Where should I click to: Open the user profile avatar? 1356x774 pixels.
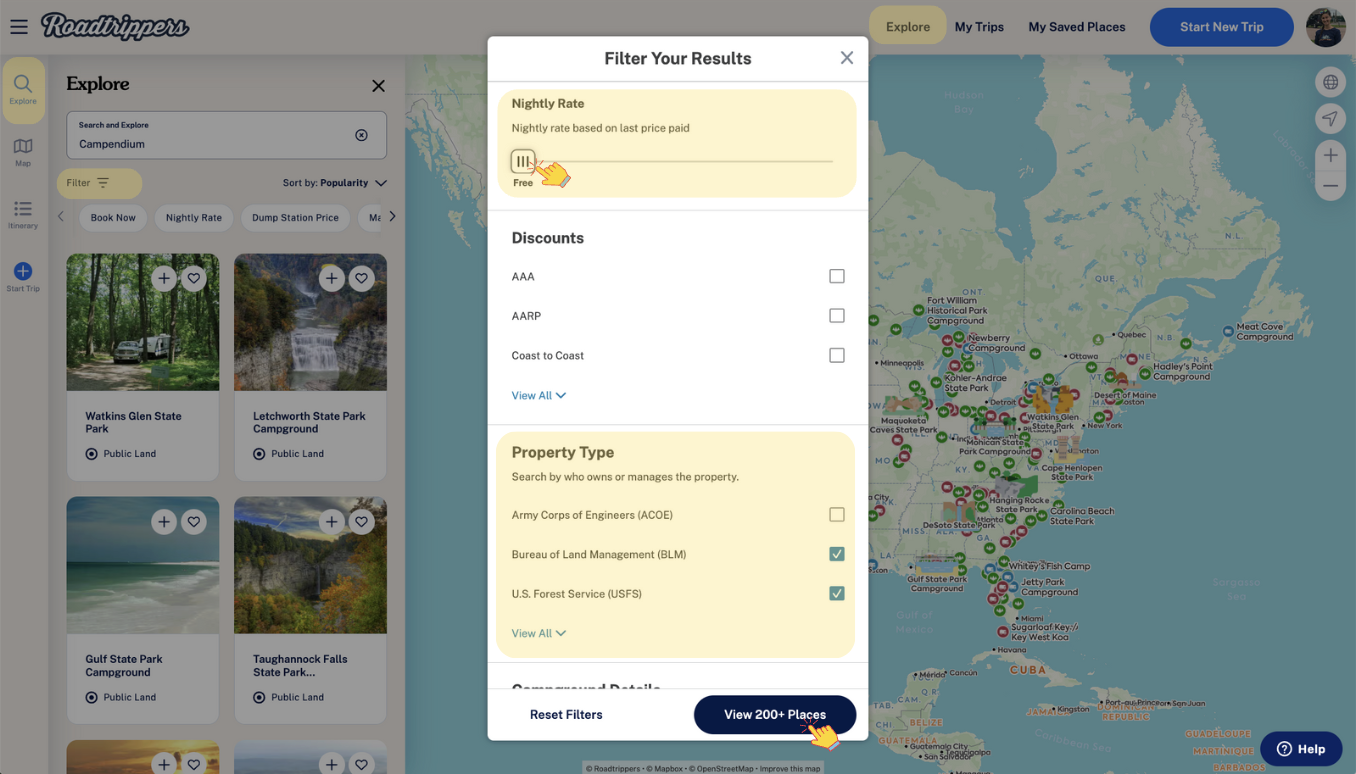(1326, 27)
